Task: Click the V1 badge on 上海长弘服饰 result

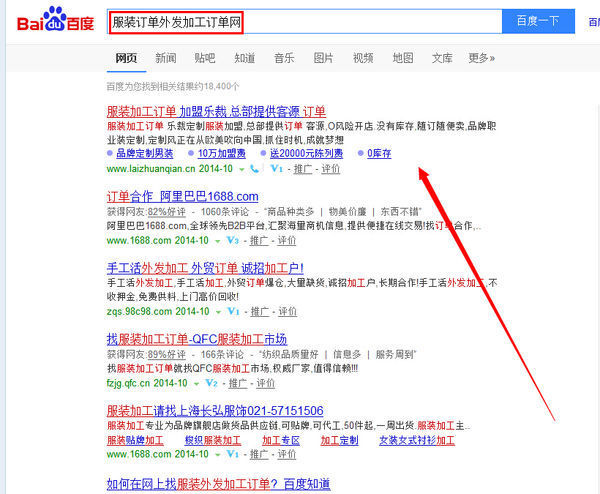Action: coord(233,454)
